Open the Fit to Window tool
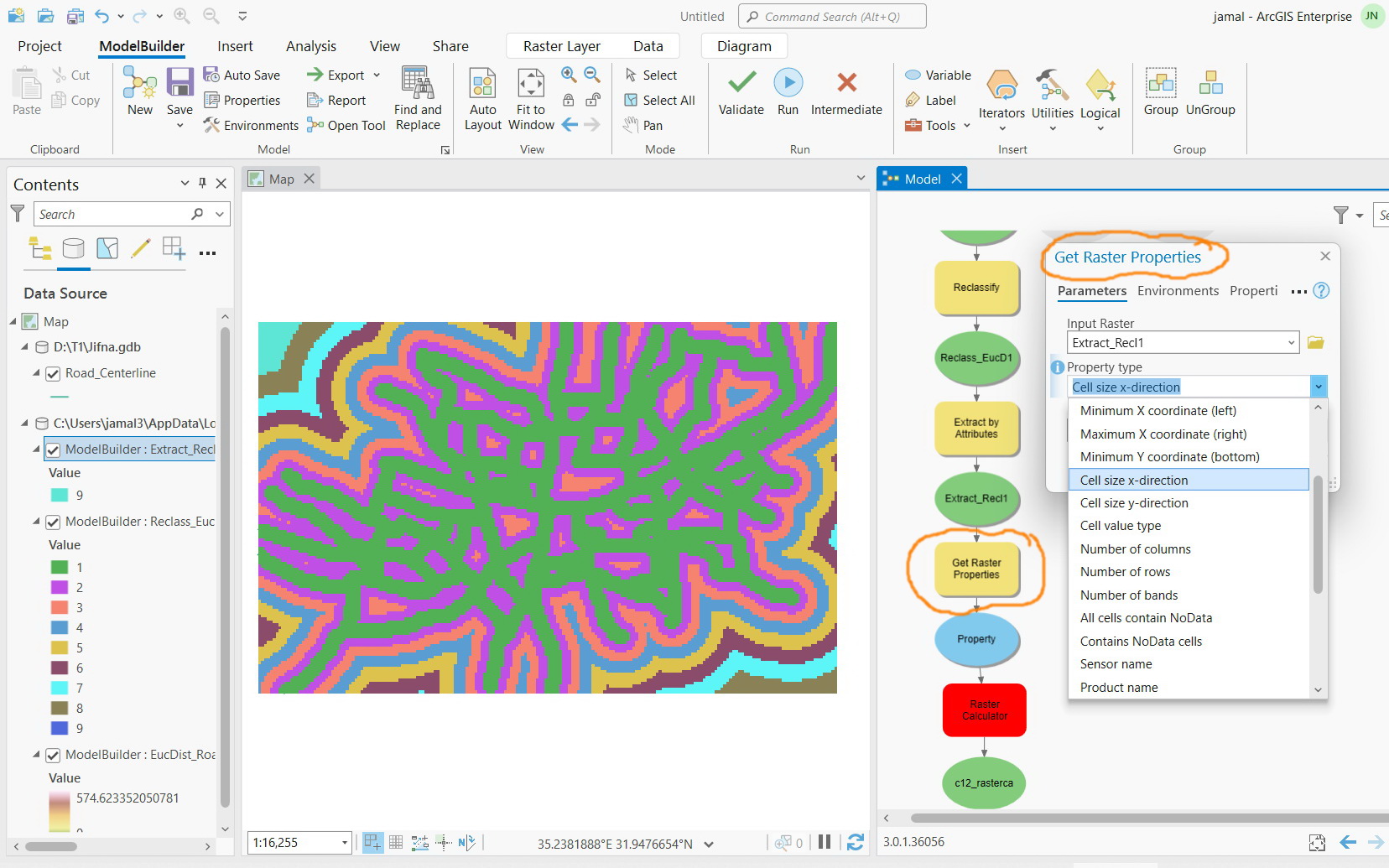 click(530, 92)
